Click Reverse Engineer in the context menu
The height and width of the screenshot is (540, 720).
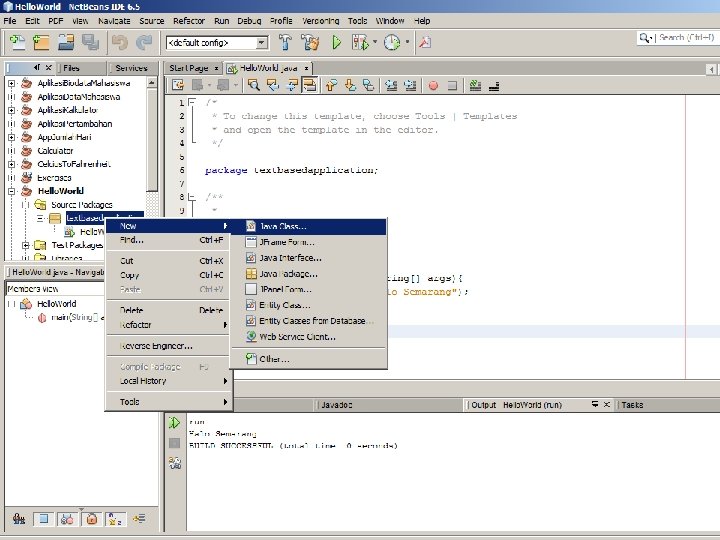[x=157, y=346]
